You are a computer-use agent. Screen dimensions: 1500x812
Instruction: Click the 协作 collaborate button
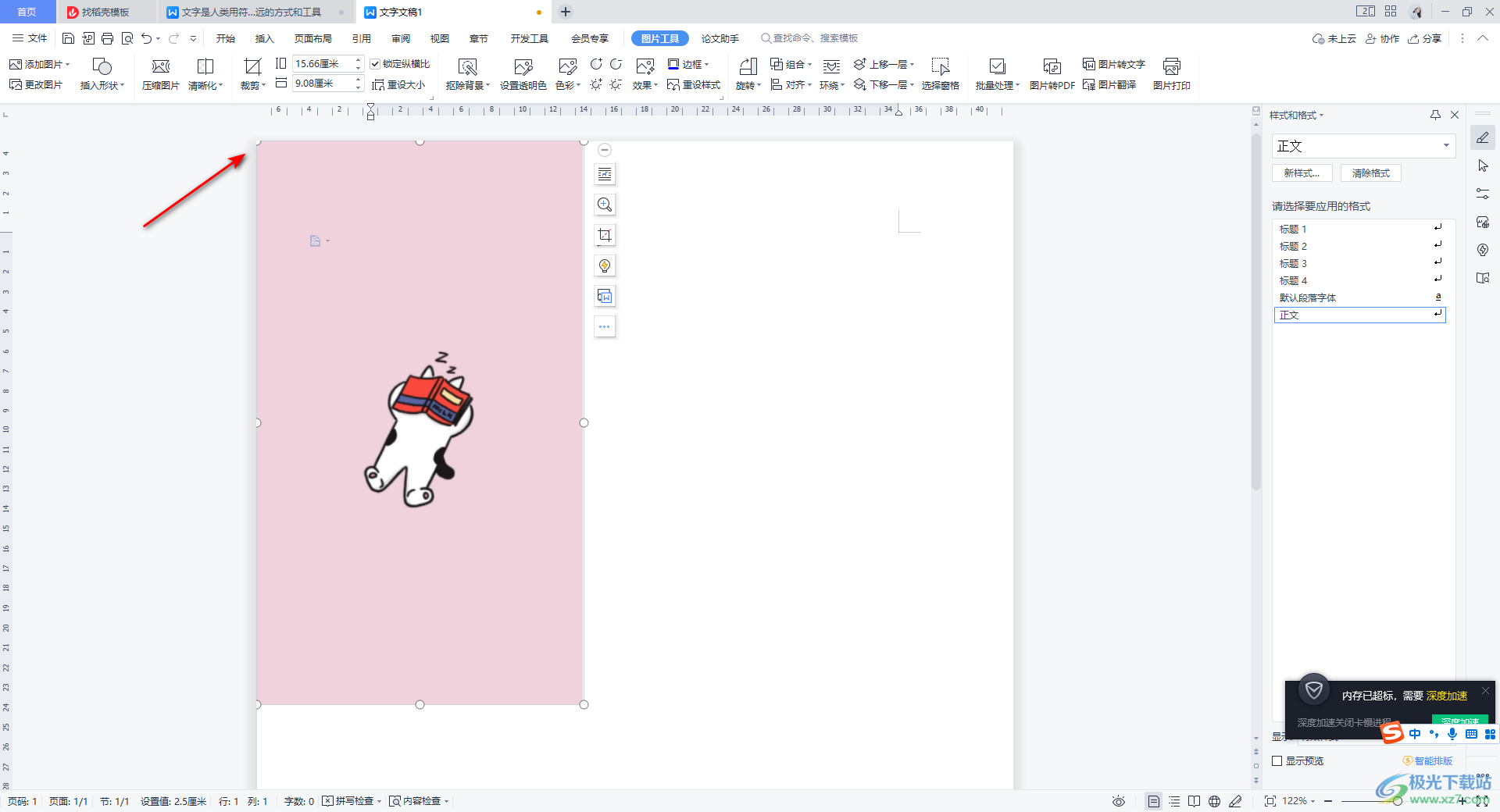coord(1383,38)
